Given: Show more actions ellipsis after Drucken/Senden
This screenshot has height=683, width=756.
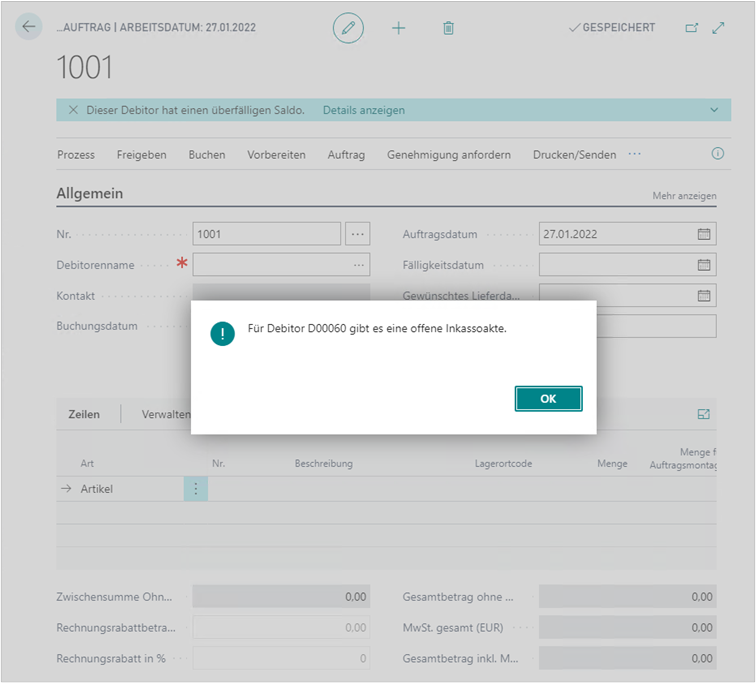Looking at the screenshot, I should click(634, 154).
